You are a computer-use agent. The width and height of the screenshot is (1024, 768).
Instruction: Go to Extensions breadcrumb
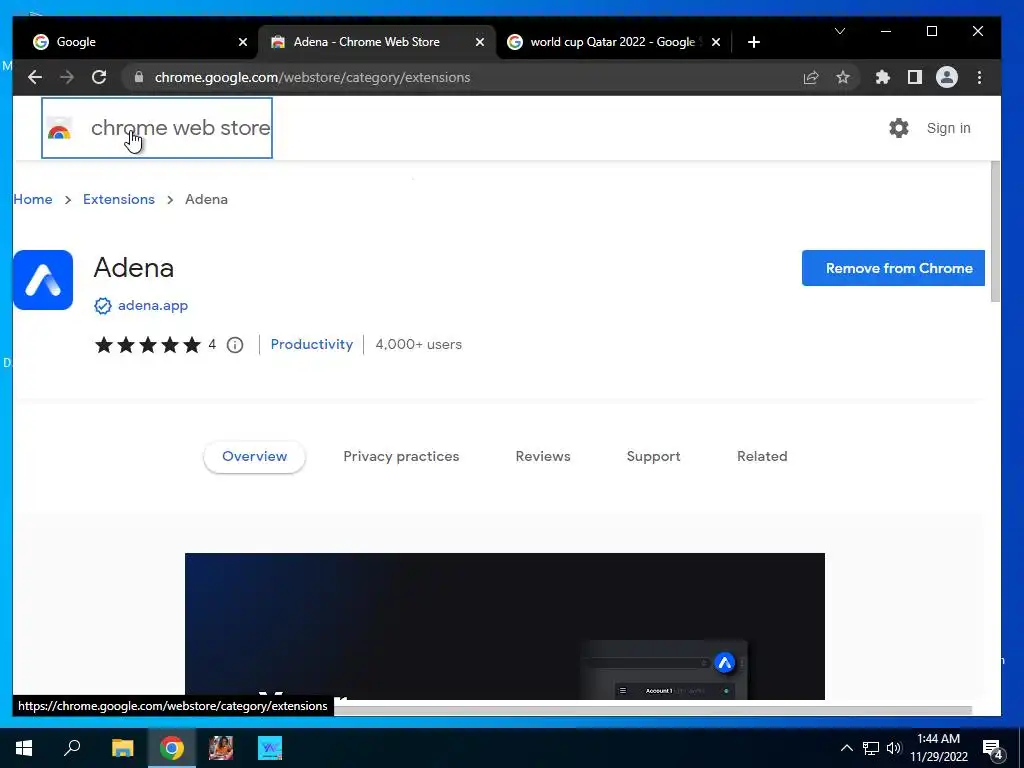(x=119, y=199)
